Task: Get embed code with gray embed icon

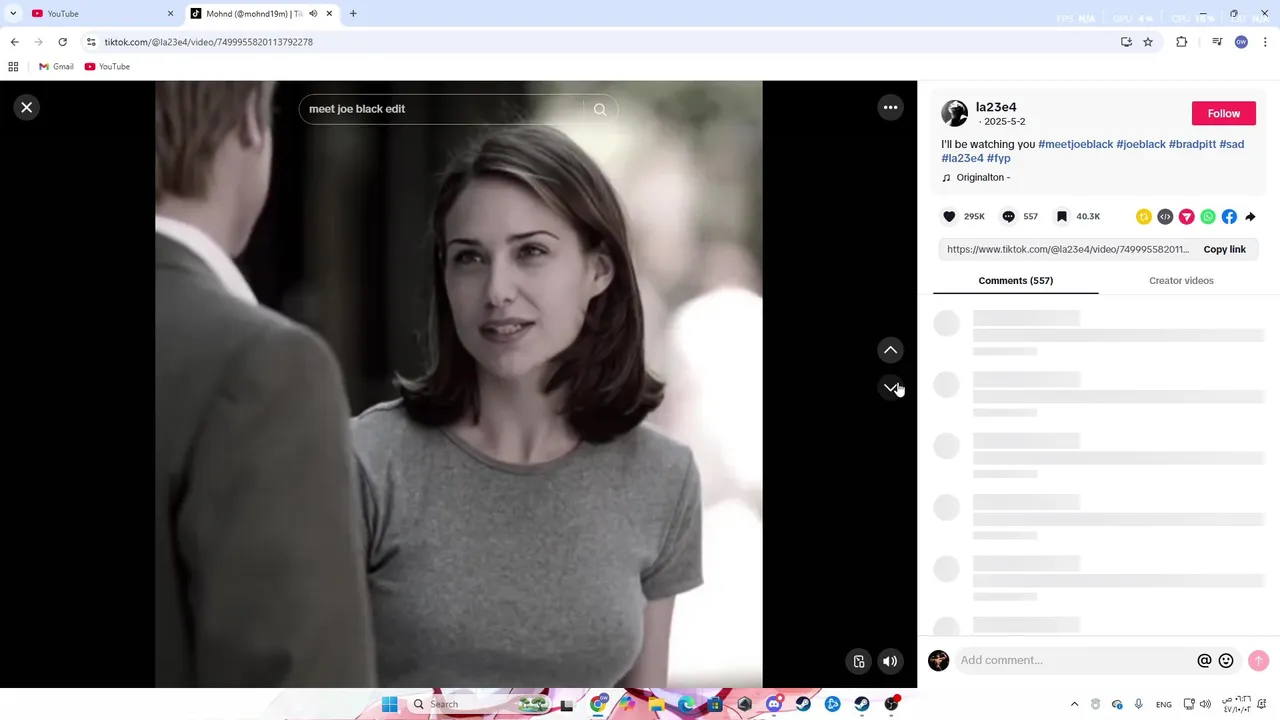Action: 1165,216
